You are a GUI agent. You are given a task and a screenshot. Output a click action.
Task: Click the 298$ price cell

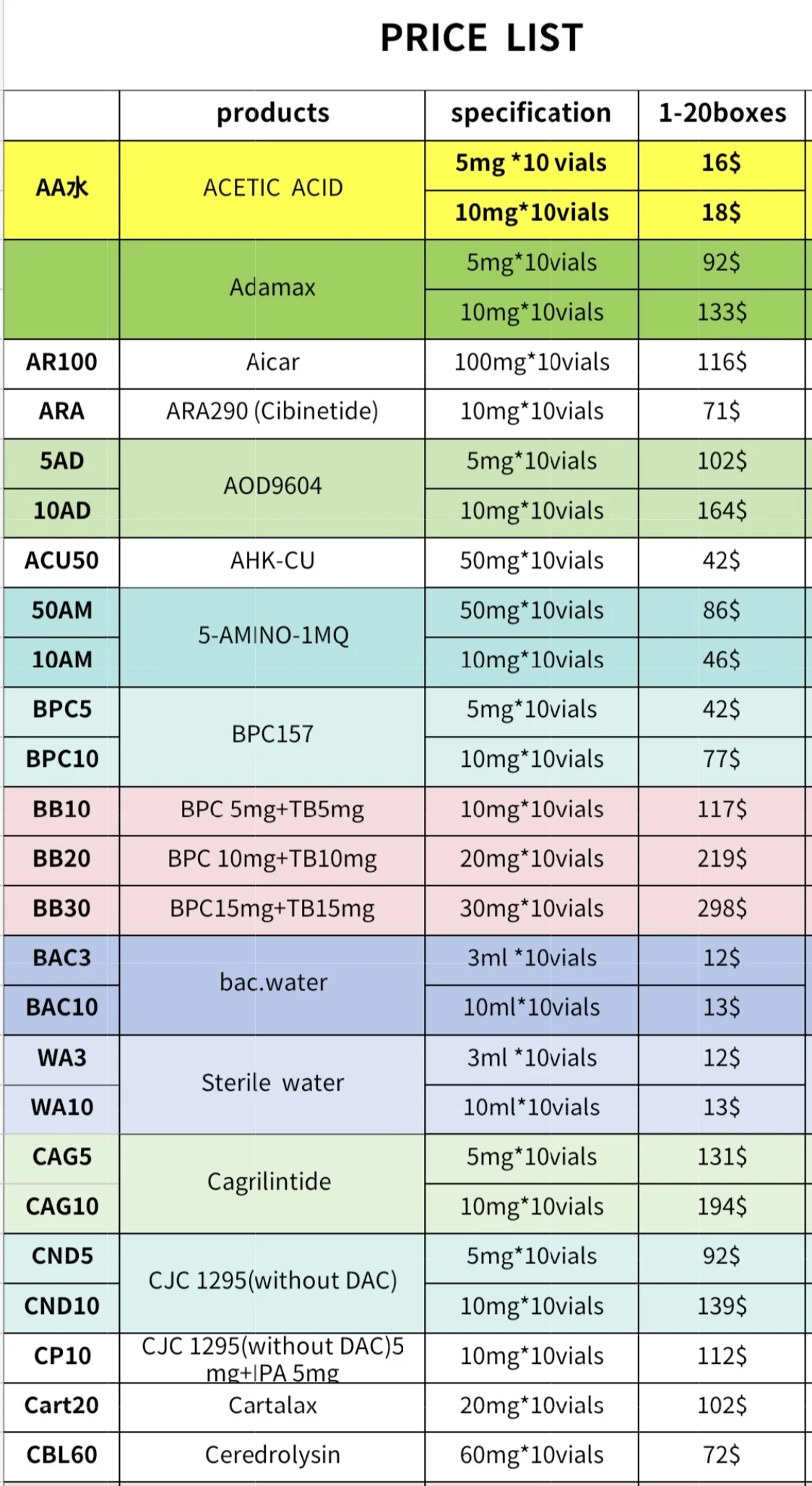click(x=722, y=909)
